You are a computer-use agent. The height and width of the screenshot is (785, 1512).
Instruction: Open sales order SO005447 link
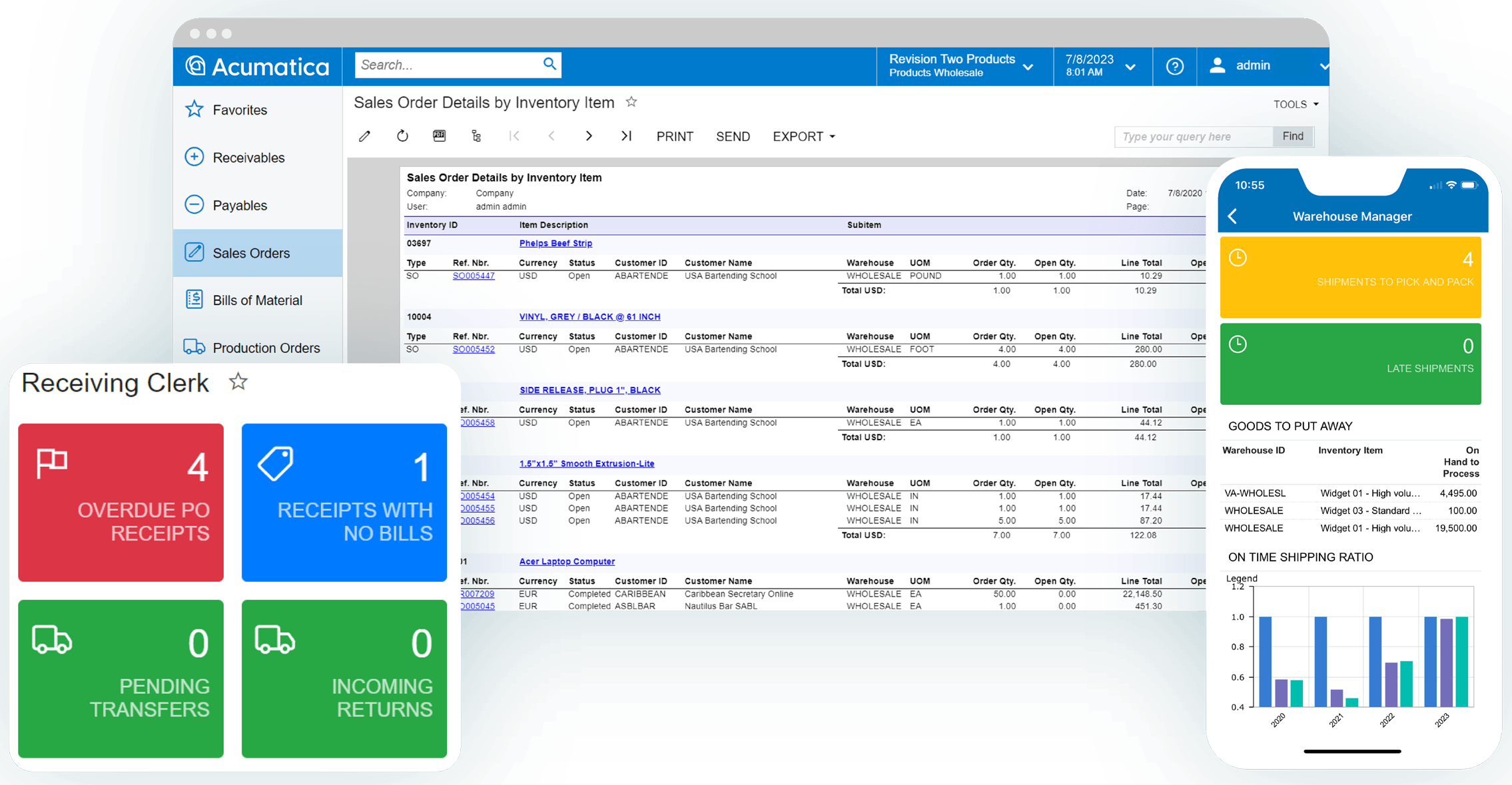[x=474, y=276]
